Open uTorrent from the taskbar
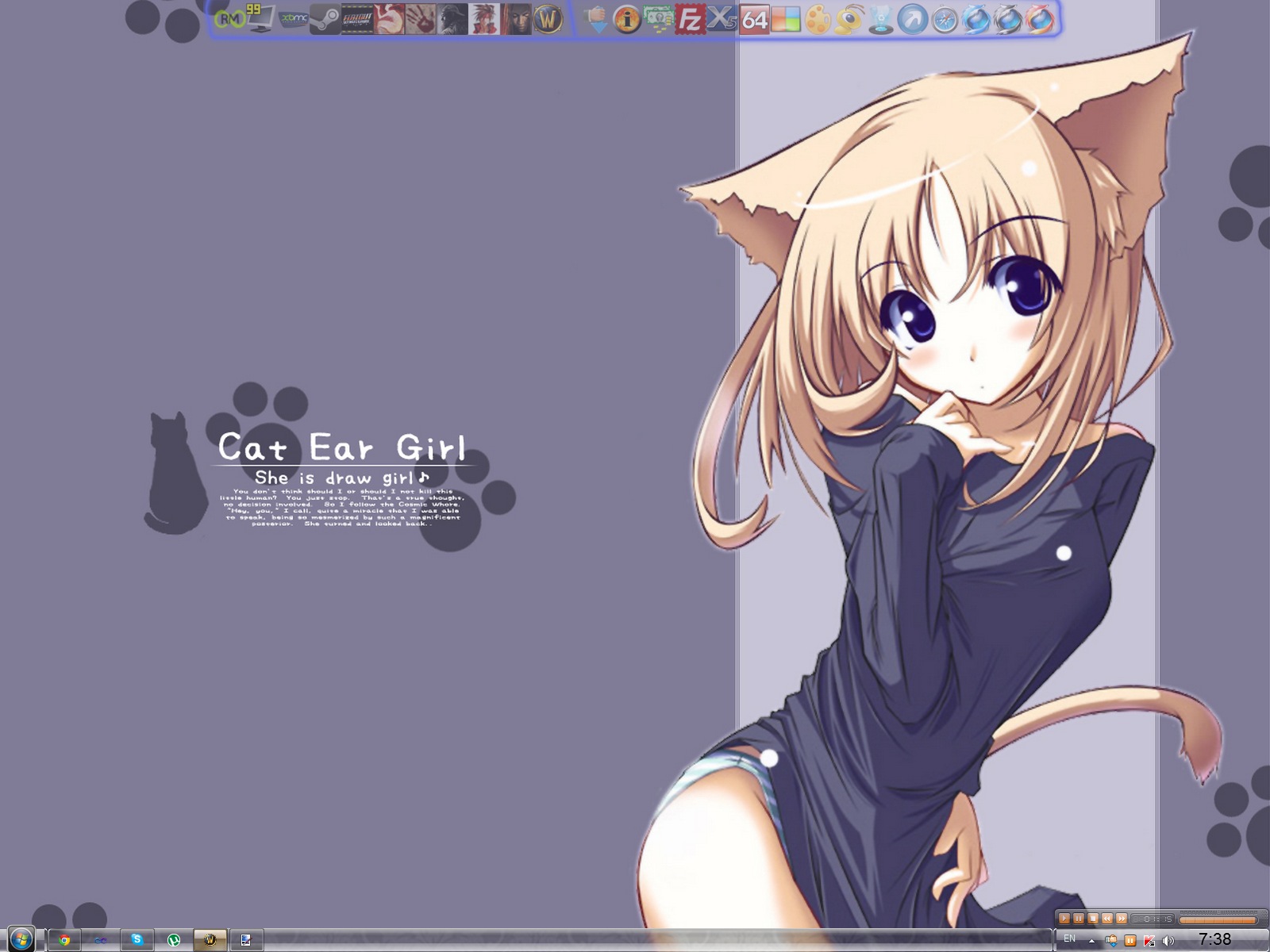 click(x=174, y=940)
